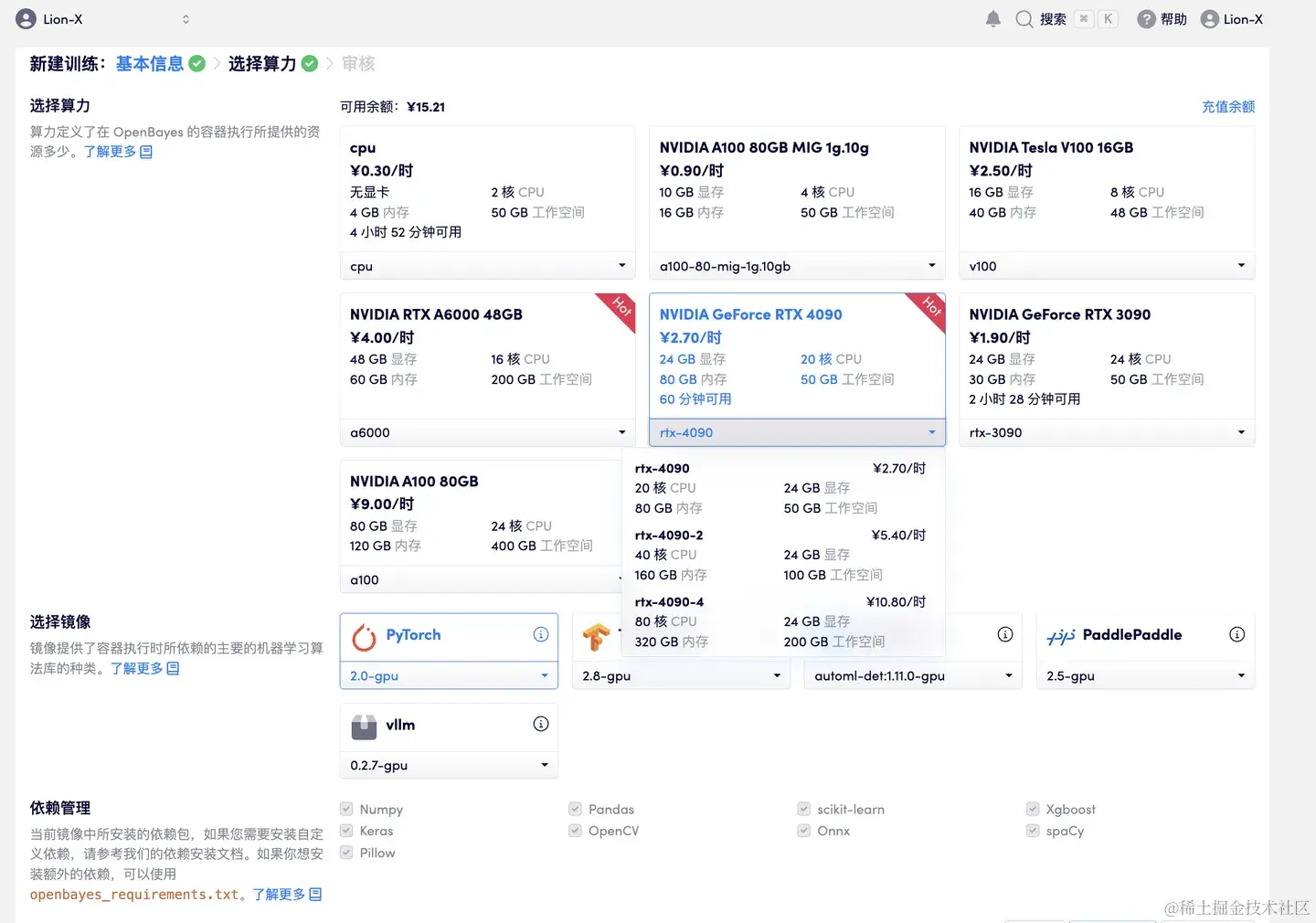Toggle the Pillow checkbox

[346, 853]
